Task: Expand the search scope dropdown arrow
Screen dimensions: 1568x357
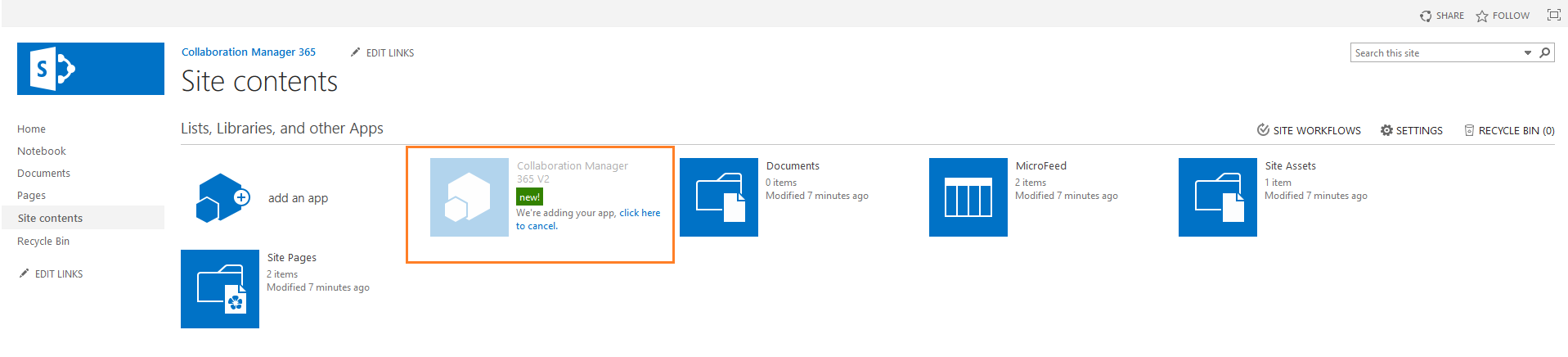Action: [x=1527, y=53]
